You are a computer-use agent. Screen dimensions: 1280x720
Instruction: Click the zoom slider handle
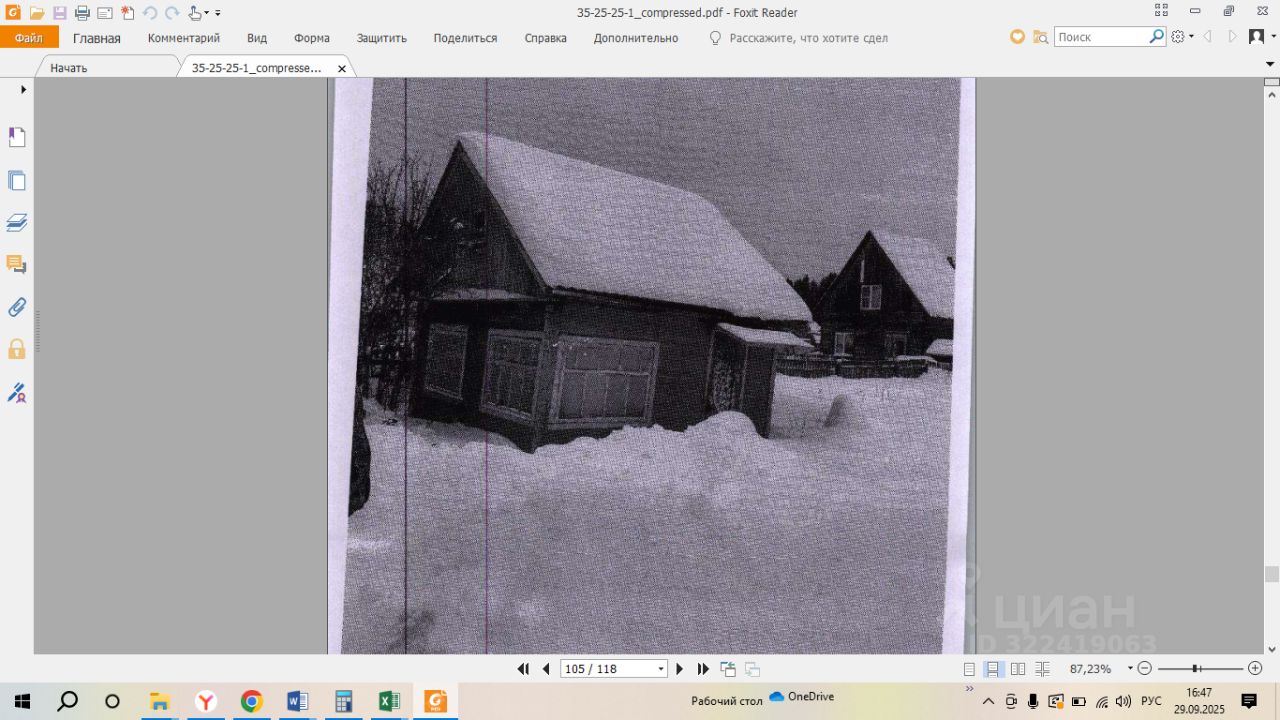tap(1196, 668)
